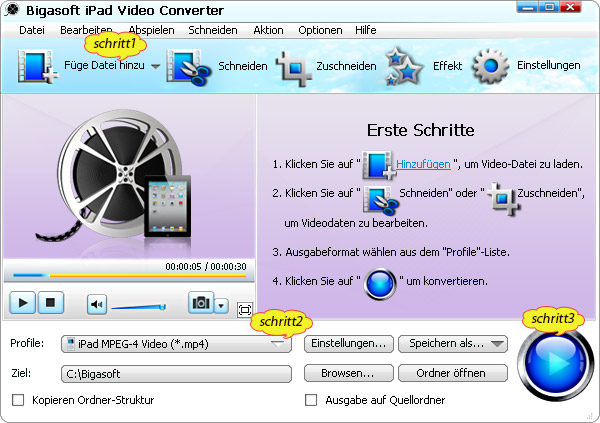The width and height of the screenshot is (600, 423).
Task: Maximize the converter window
Action: [x=549, y=7]
